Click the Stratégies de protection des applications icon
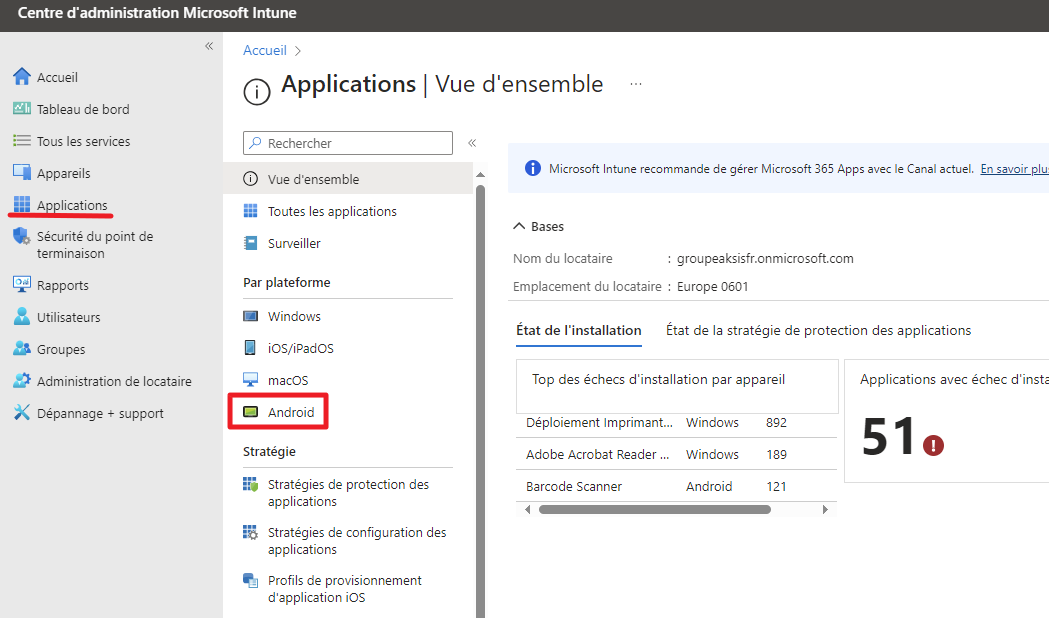This screenshot has height=618, width=1049. [x=250, y=484]
